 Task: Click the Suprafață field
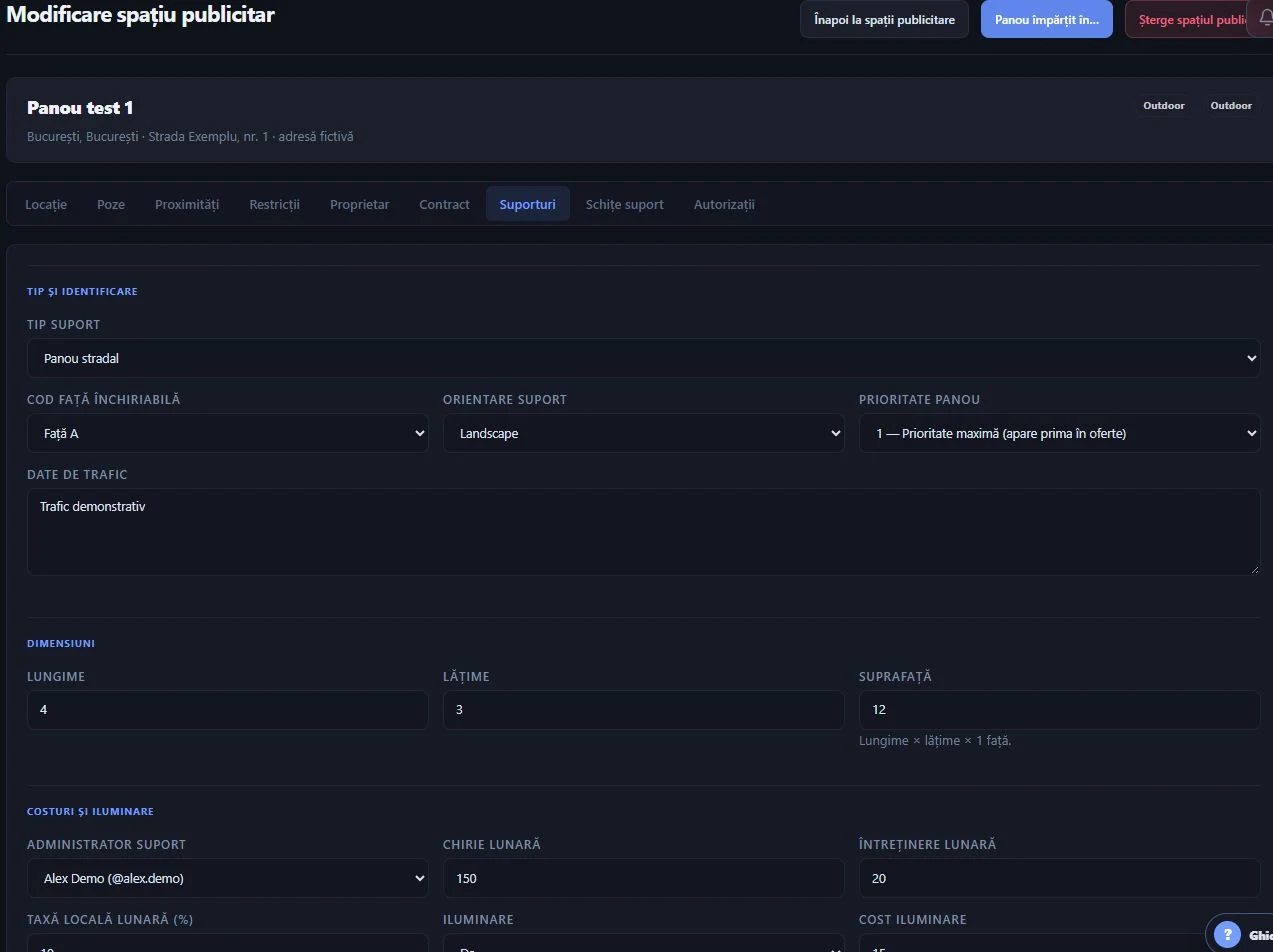pyautogui.click(x=1060, y=710)
